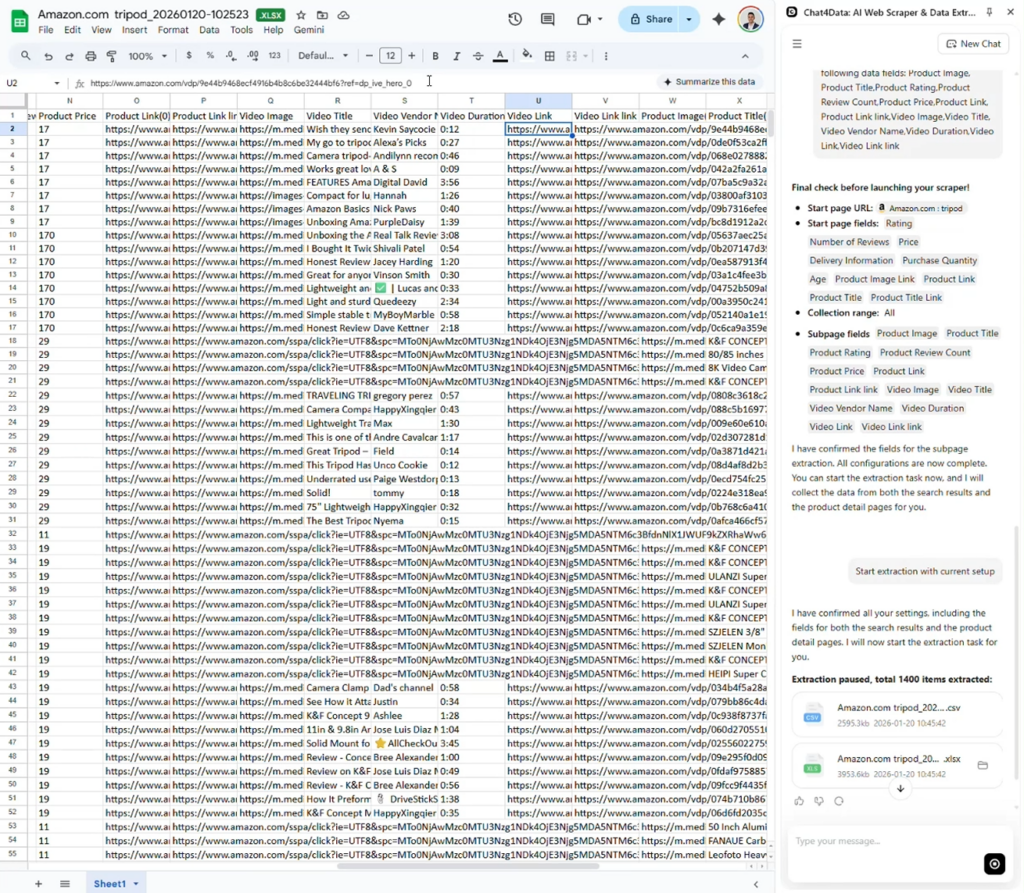Pin the Chat4Data side panel
The image size is (1024, 893).
coord(989,12)
